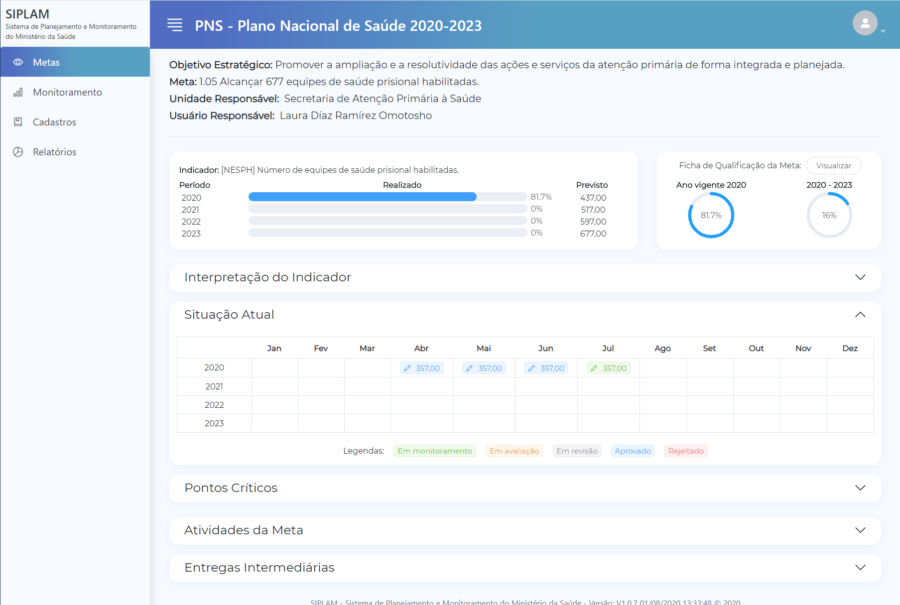Viewport: 900px width, 605px height.
Task: Click the Relatórios pie chart icon
Action: [18, 152]
